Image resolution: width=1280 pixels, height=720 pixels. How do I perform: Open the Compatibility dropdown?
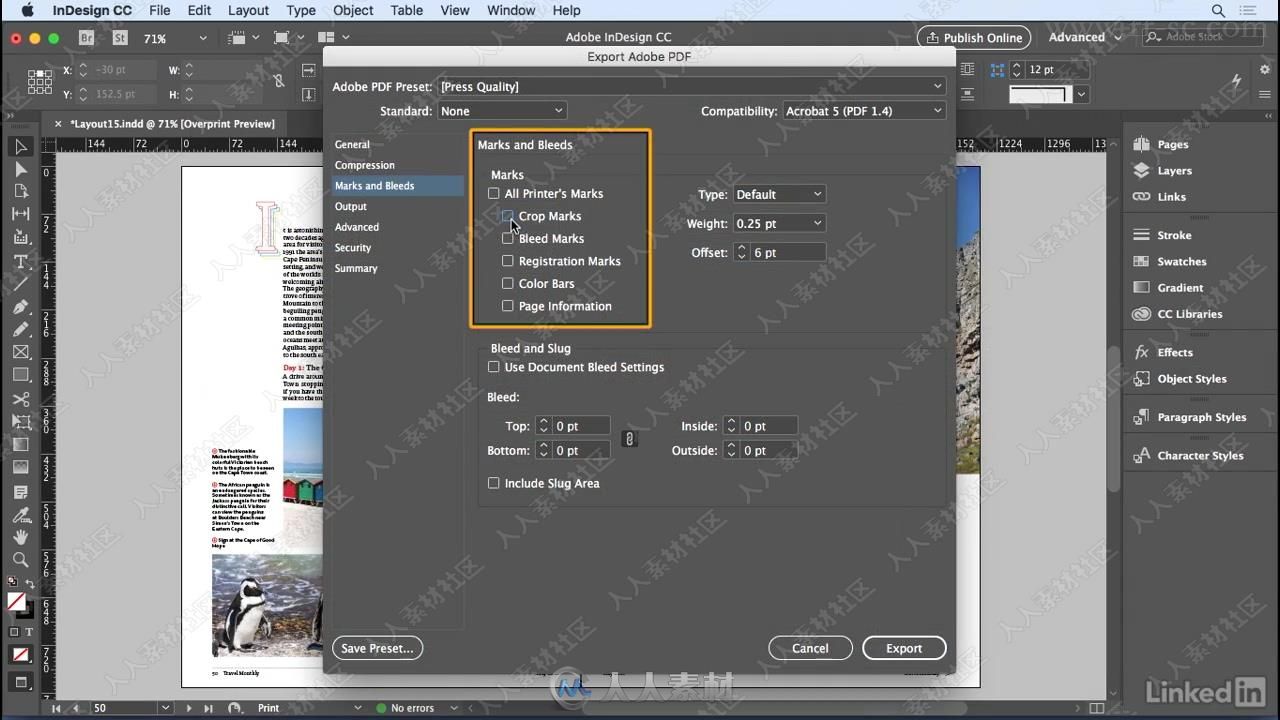click(864, 111)
